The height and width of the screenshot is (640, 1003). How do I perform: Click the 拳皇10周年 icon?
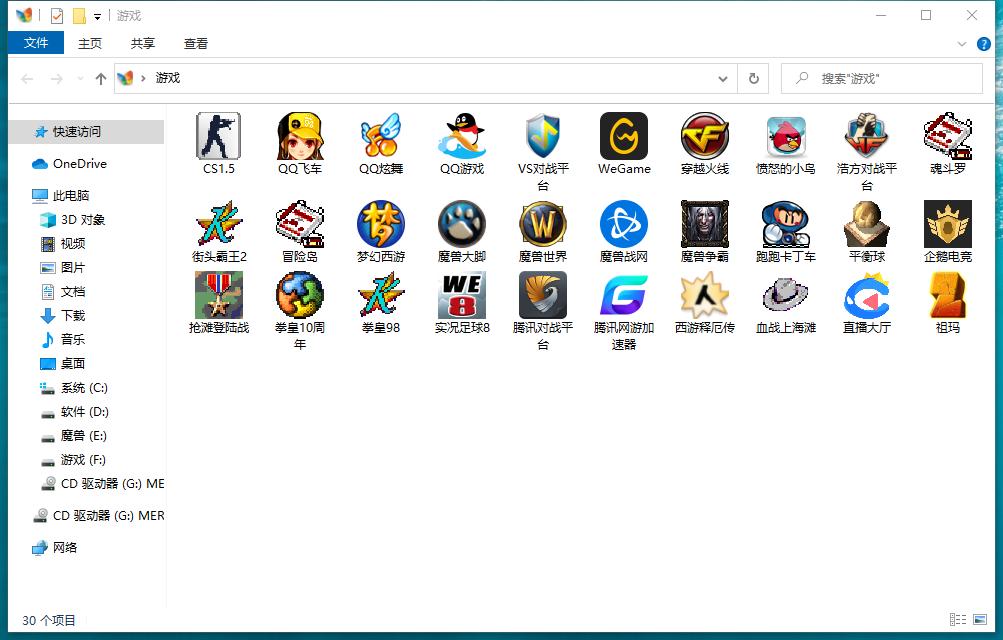pos(300,295)
